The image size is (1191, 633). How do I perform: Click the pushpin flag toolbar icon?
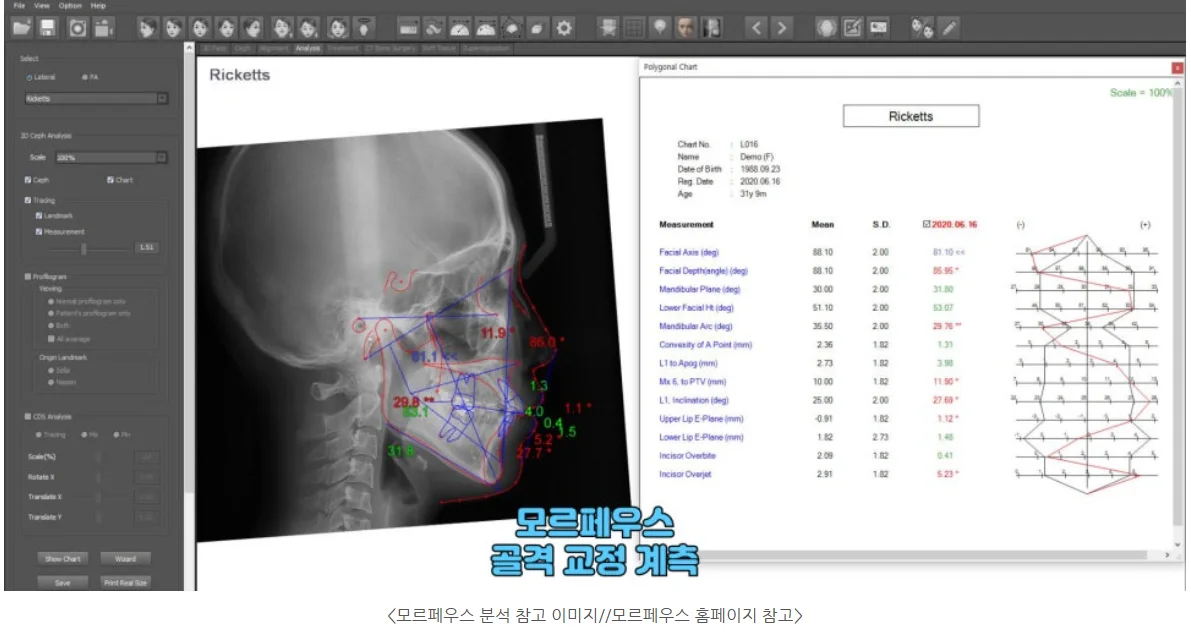tap(608, 29)
